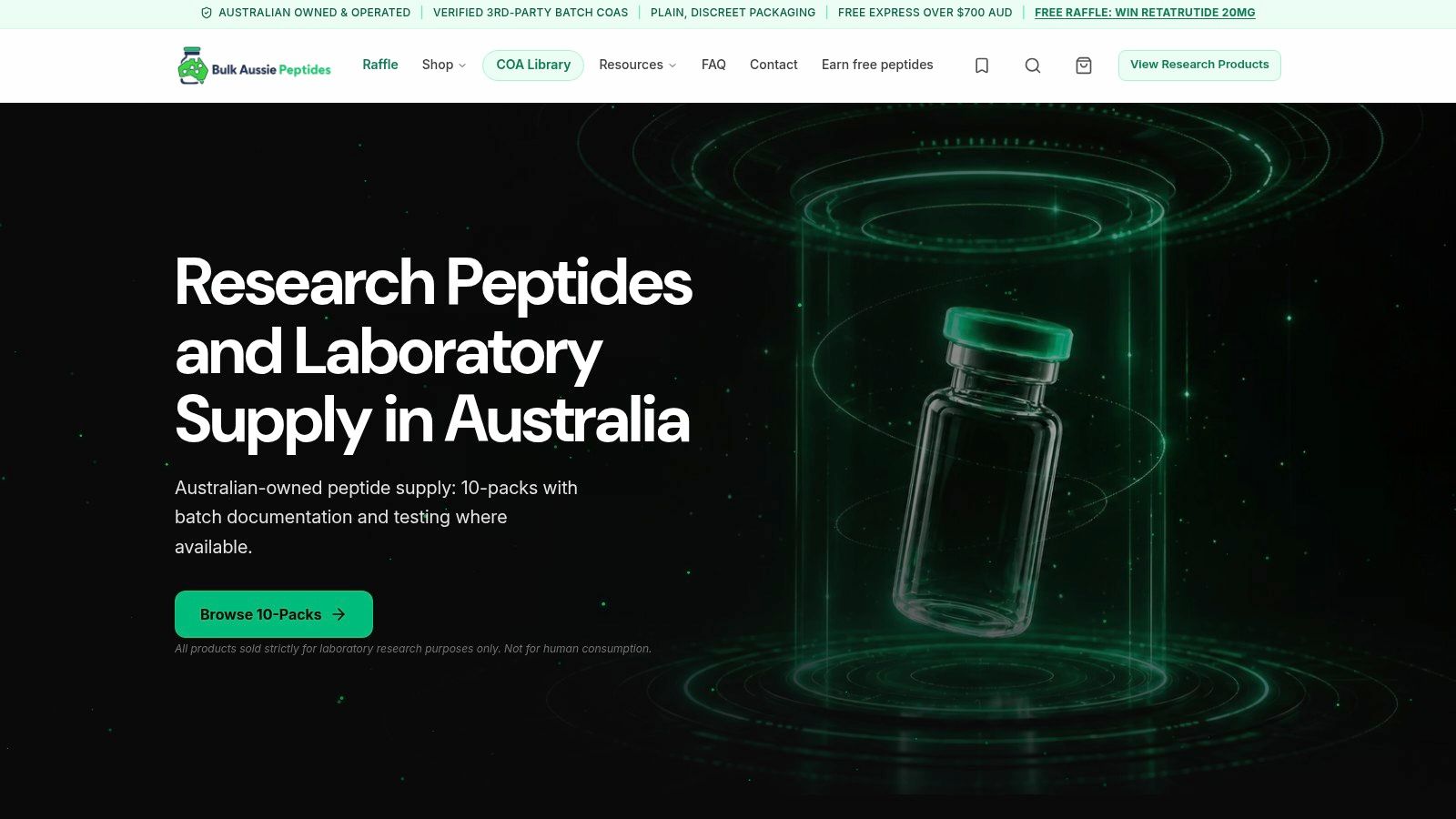The width and height of the screenshot is (1456, 819).
Task: Go to the Raffle page
Action: (x=380, y=65)
